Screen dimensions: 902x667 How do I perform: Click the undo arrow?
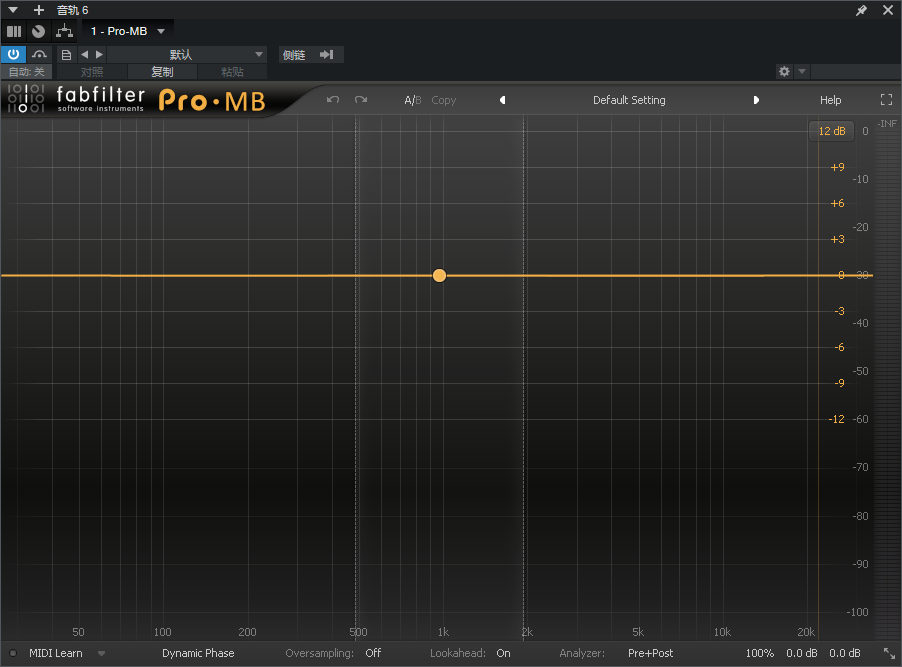[x=332, y=100]
